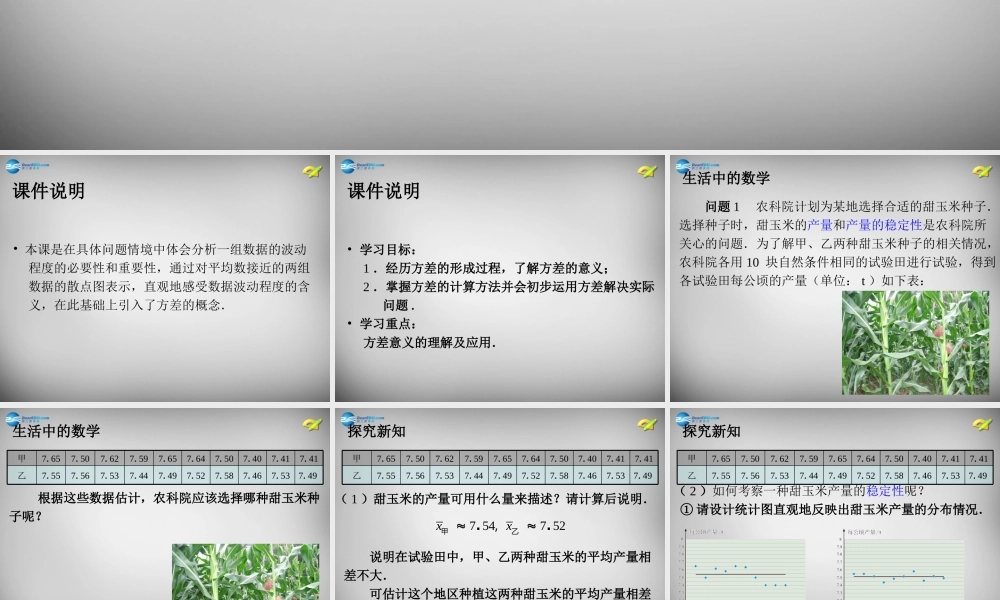The height and width of the screenshot is (600, 1000).
Task: Open the 课件说明 slide starting with 本课是在具体问题情境中
Action: tap(165, 278)
